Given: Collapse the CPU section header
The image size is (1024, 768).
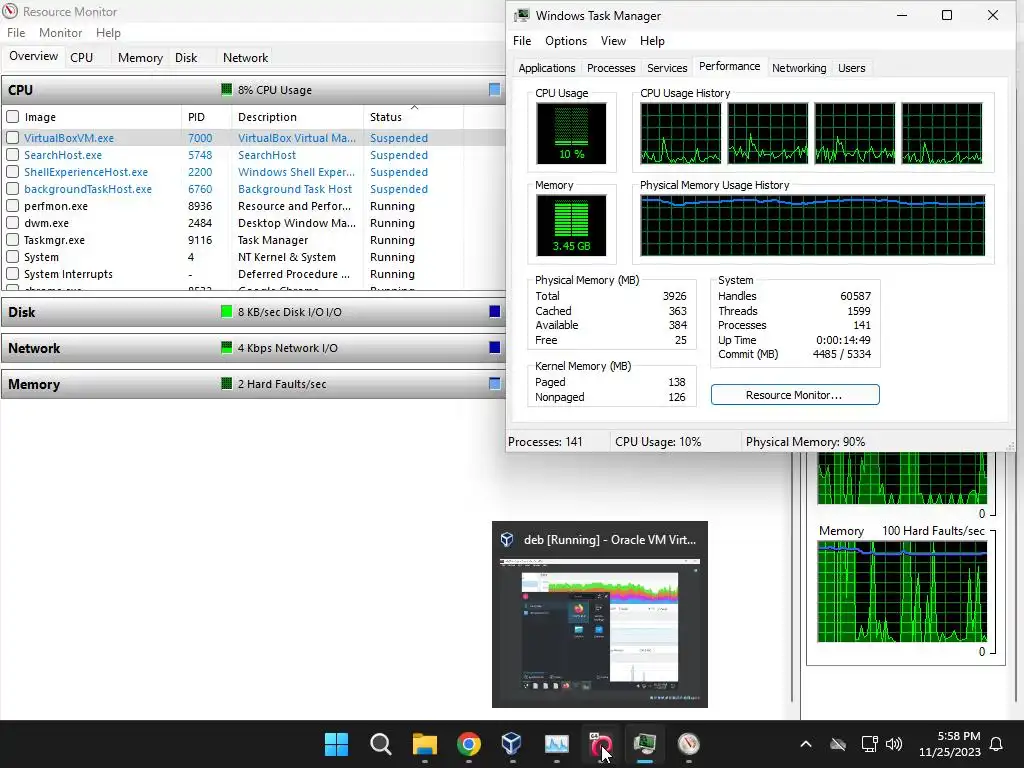Looking at the screenshot, I should click(x=253, y=90).
